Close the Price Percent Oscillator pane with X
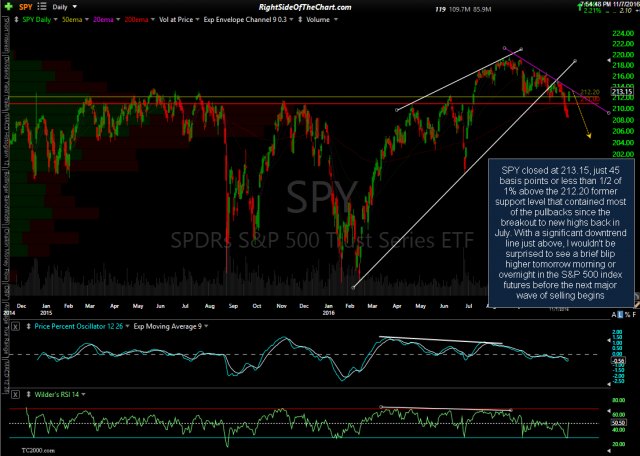The height and width of the screenshot is (456, 640). click(x=15, y=327)
